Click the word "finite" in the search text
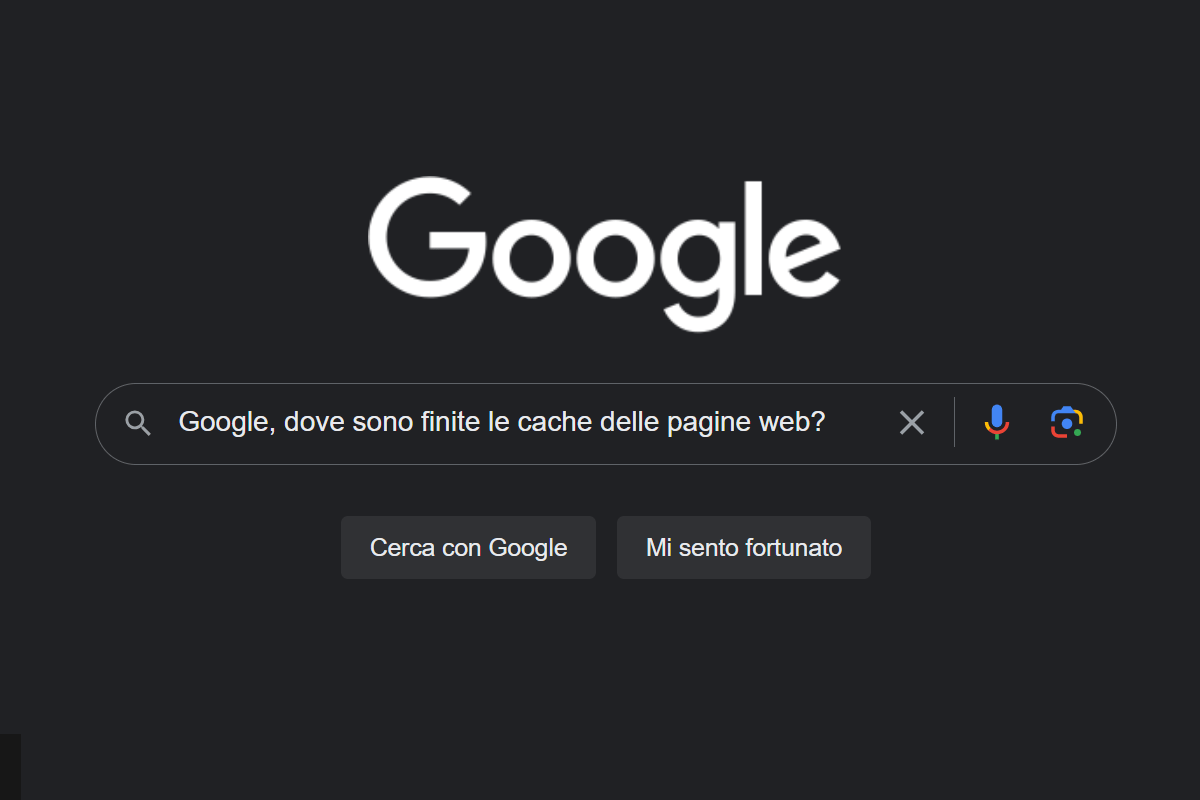The width and height of the screenshot is (1200, 800). 449,423
